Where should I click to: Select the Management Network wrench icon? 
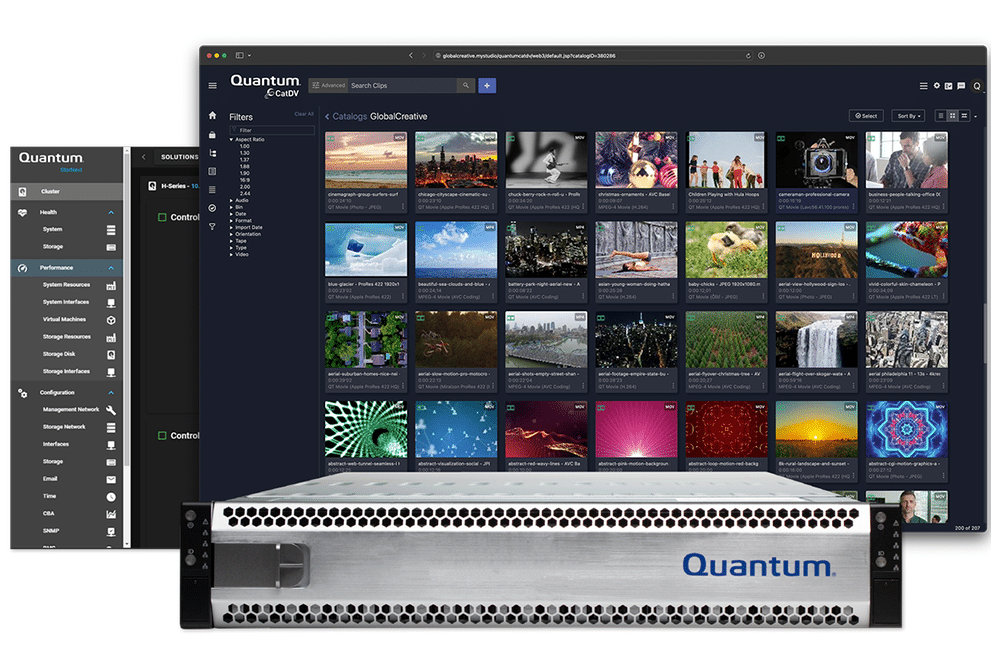(x=110, y=409)
